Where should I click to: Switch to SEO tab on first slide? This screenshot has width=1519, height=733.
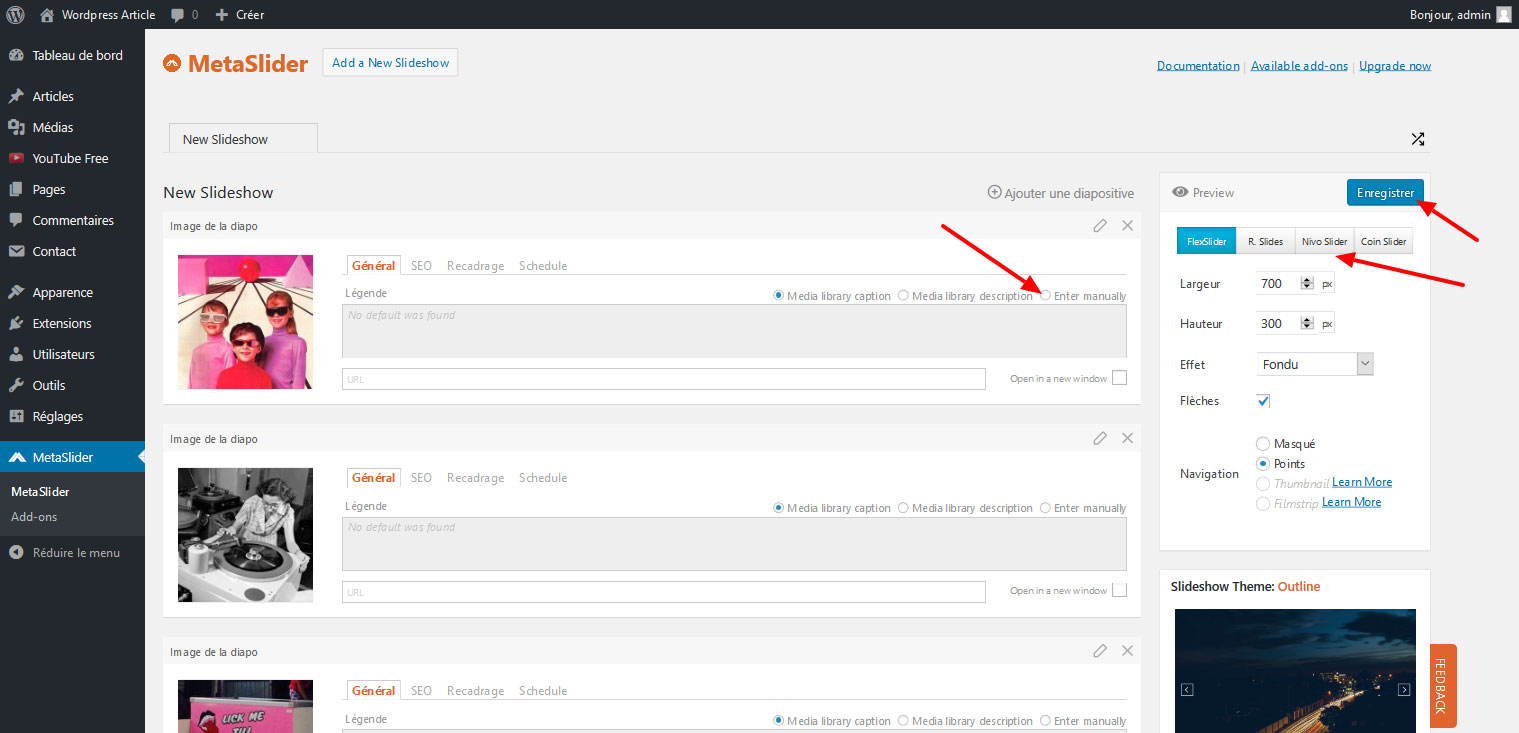[x=421, y=265]
